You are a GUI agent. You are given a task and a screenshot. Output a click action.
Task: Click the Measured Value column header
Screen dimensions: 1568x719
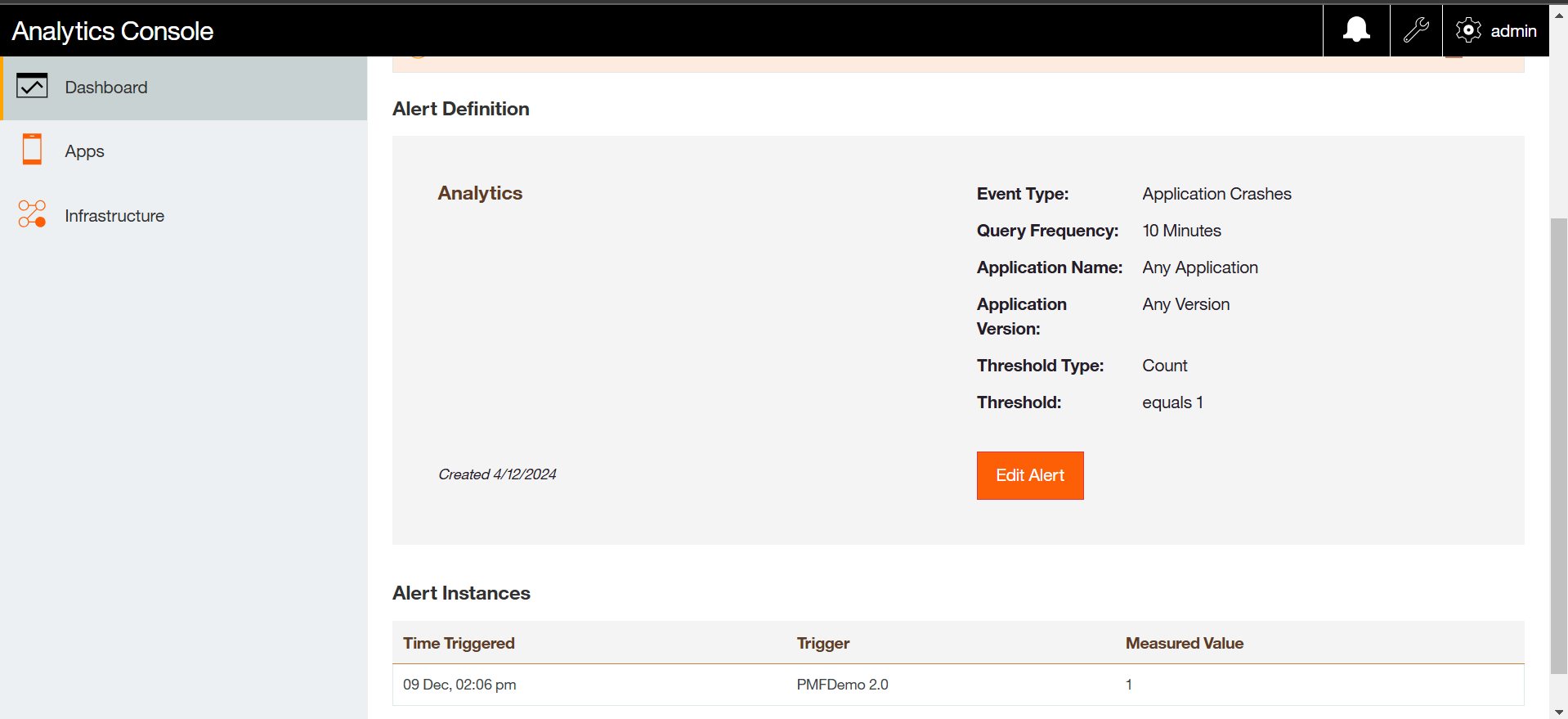[x=1184, y=643]
